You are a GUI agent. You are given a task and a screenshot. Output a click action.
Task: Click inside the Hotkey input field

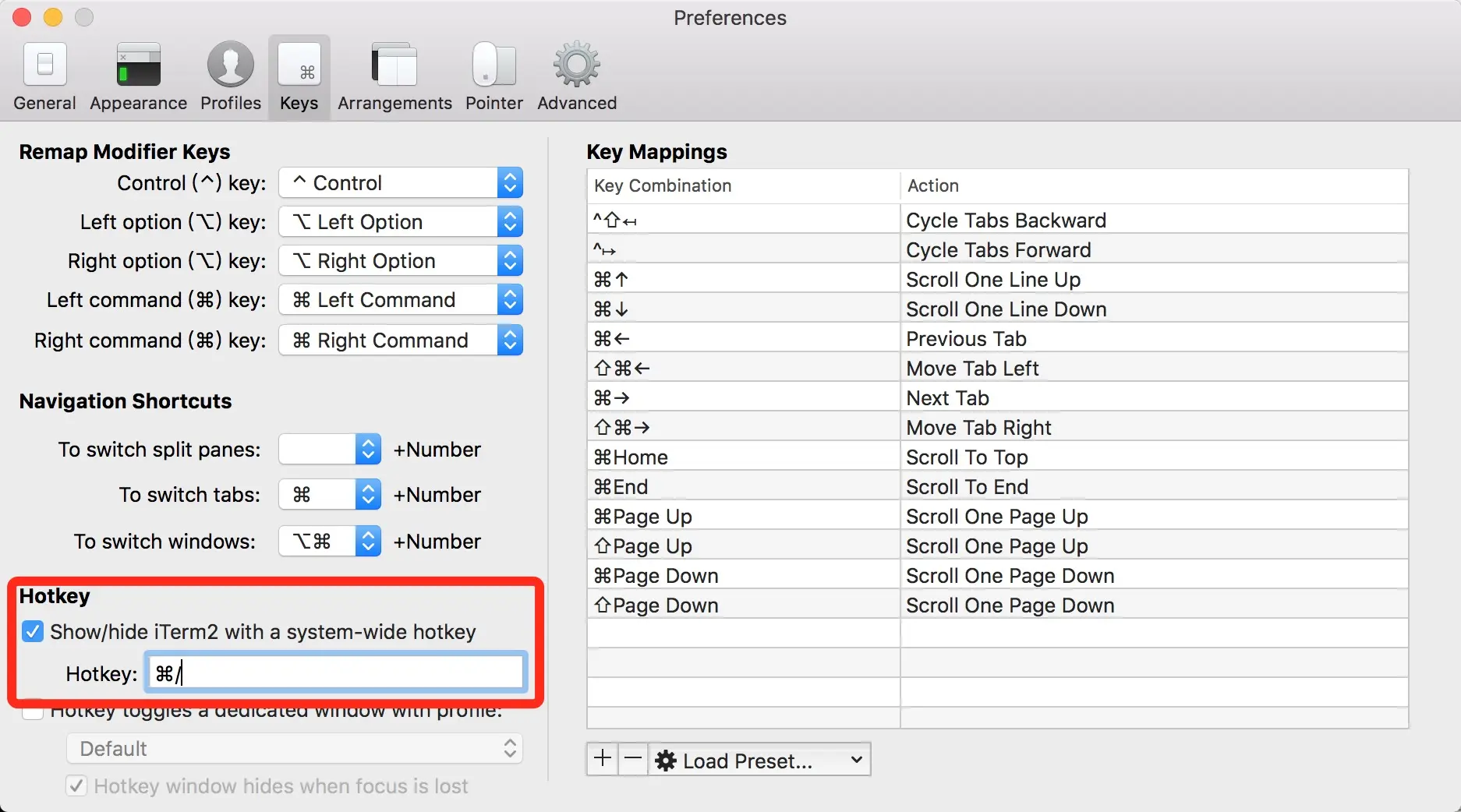(x=334, y=673)
